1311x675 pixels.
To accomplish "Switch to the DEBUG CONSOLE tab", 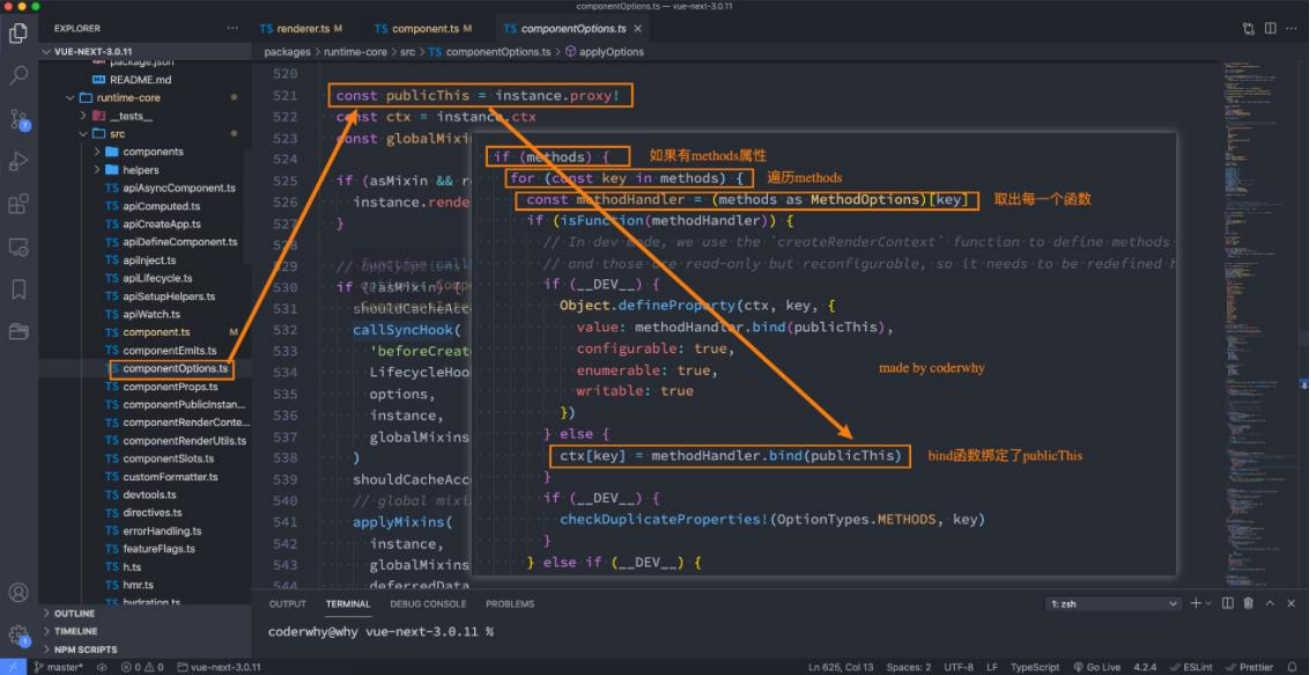I will [x=428, y=604].
